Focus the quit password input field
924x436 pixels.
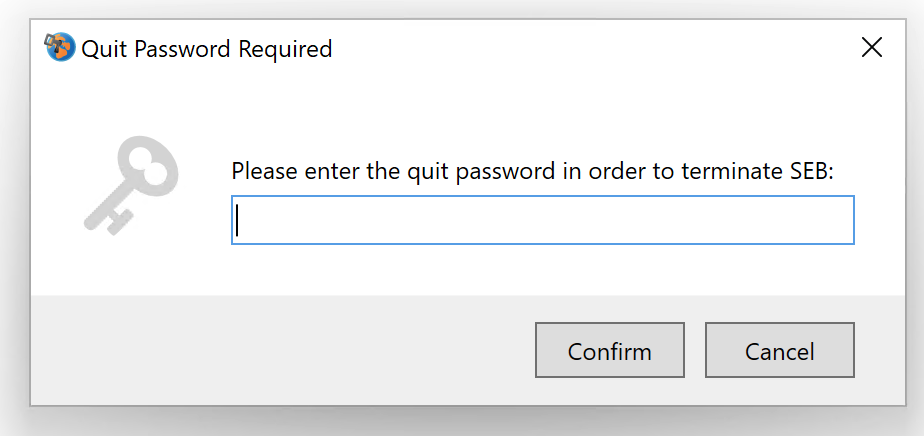542,220
